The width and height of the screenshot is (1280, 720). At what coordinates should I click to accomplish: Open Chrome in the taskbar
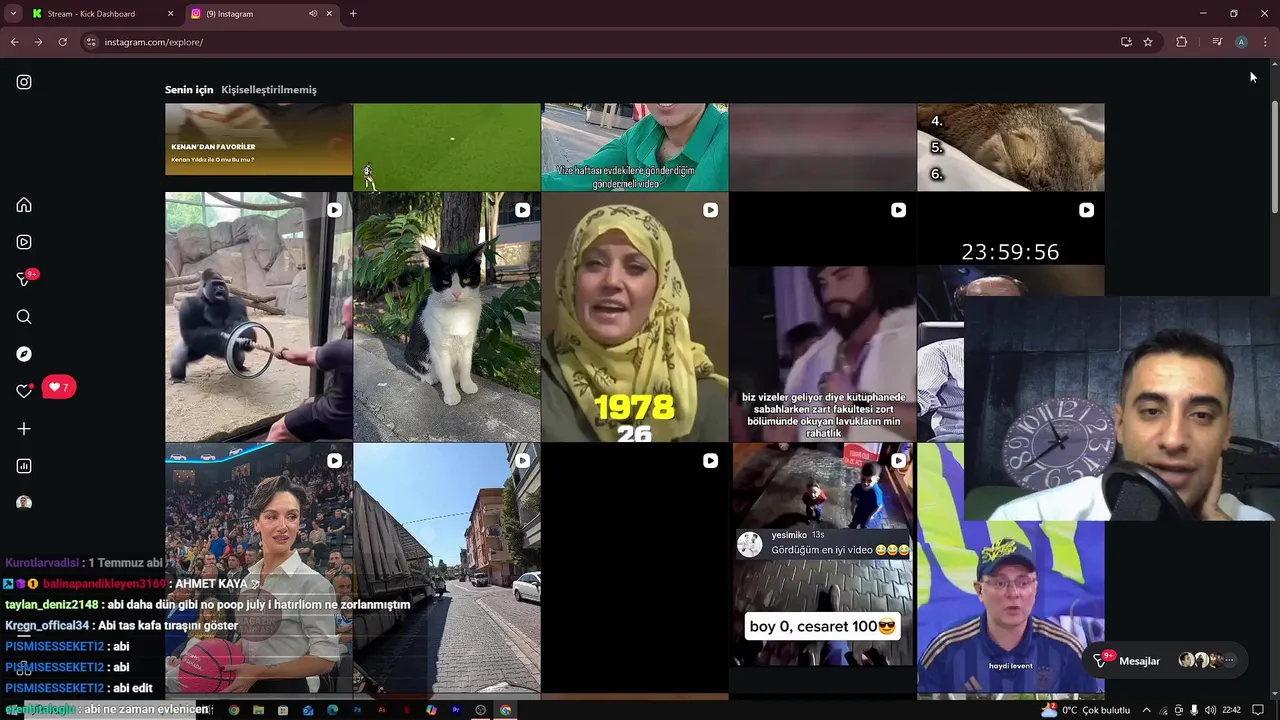505,710
